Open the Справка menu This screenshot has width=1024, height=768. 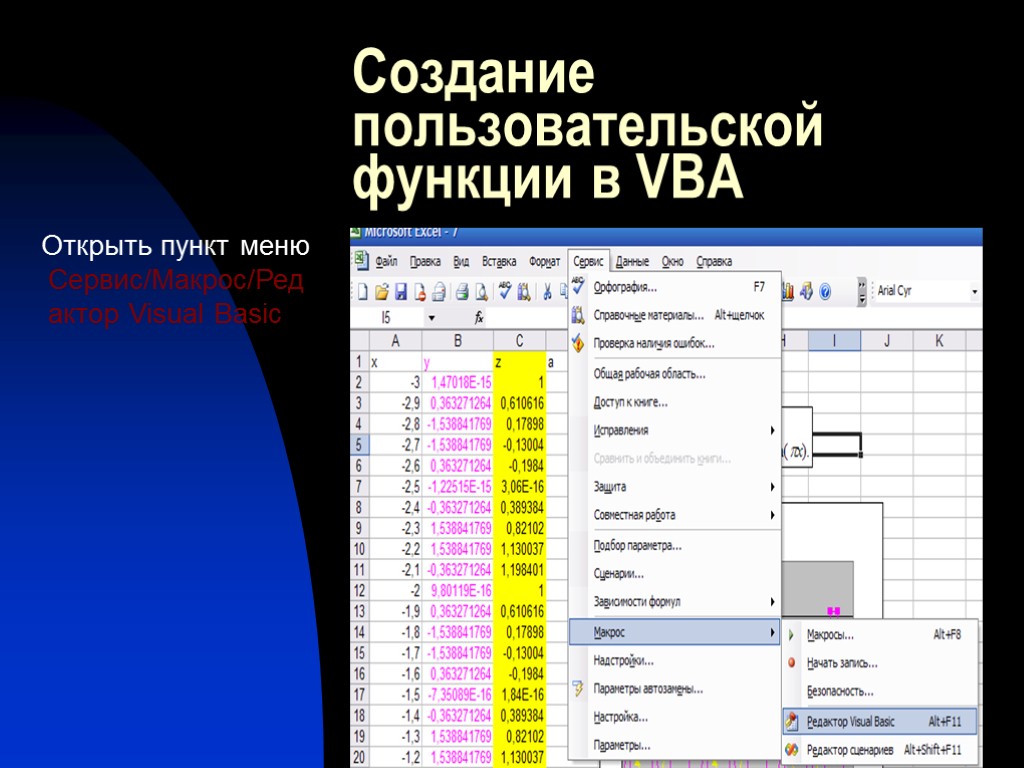(x=714, y=261)
